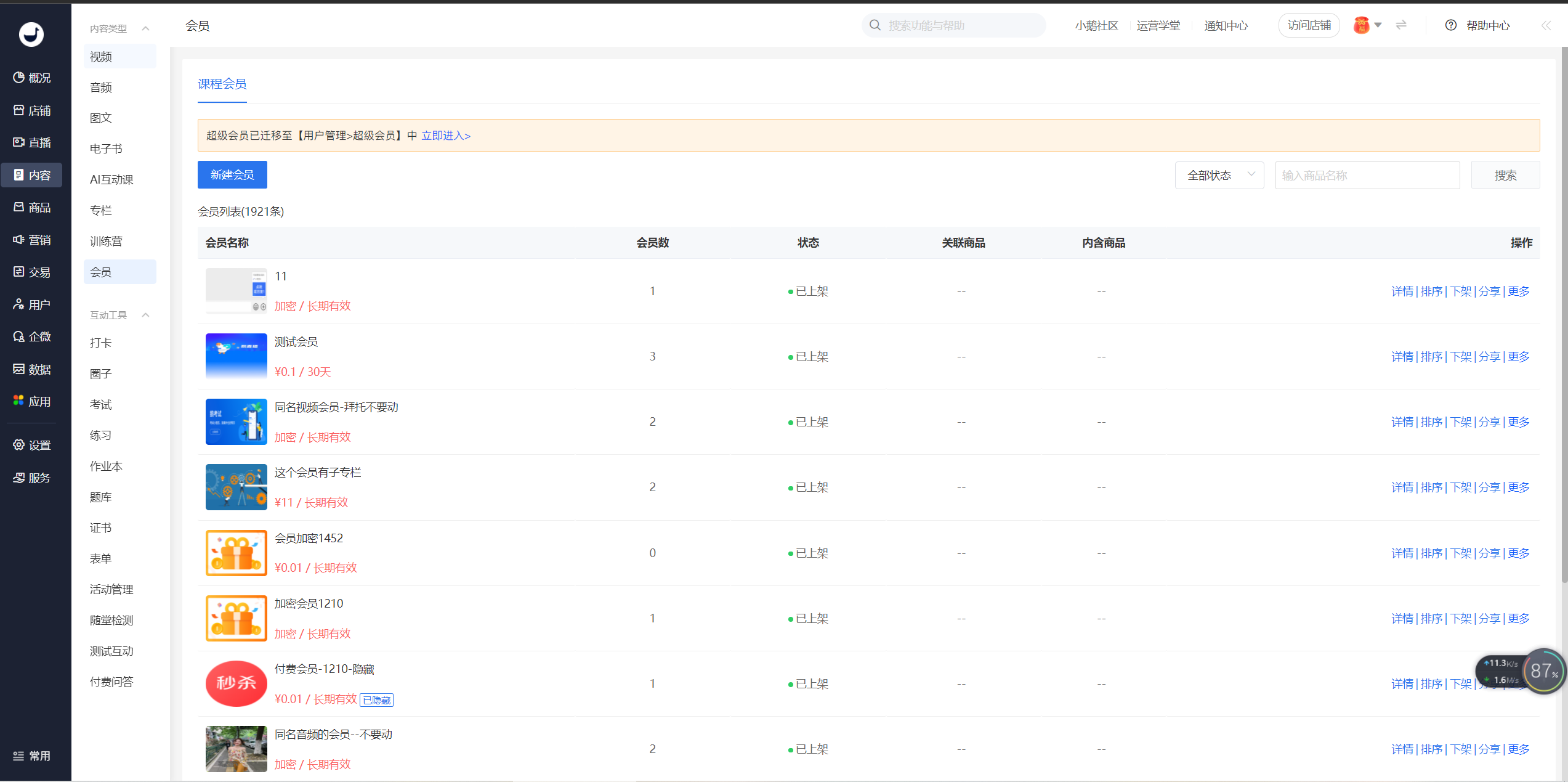
Task: Click member name 同名音频的会员--不要动
Action: coord(333,735)
